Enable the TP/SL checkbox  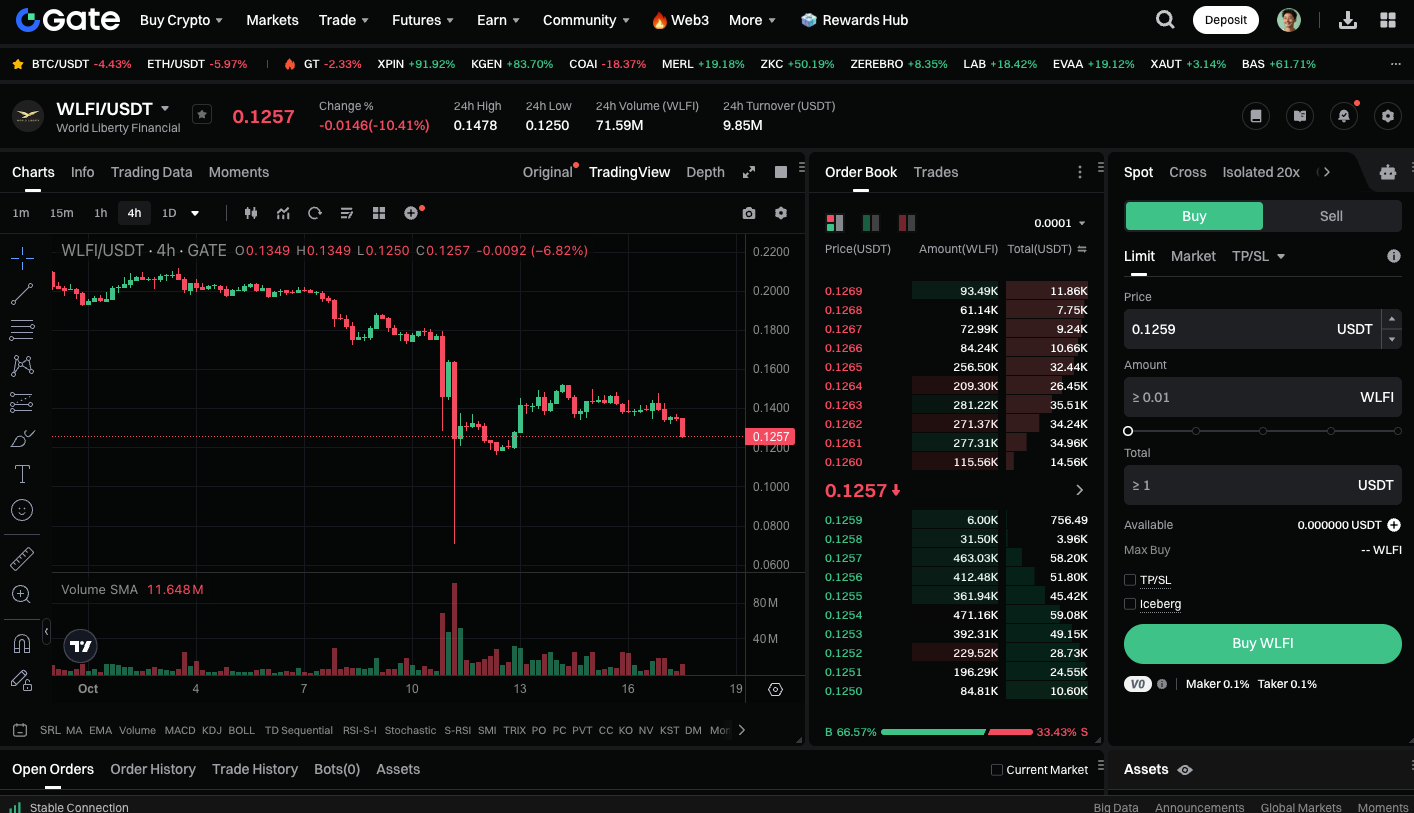tap(1130, 580)
